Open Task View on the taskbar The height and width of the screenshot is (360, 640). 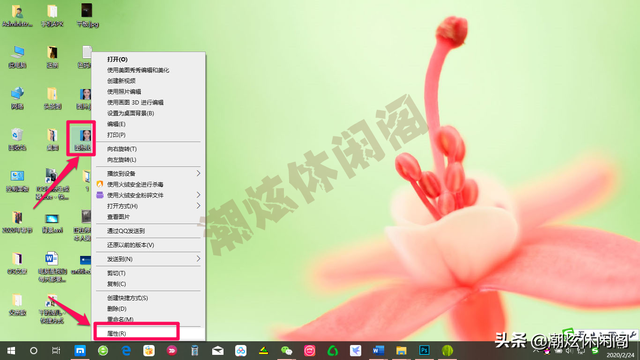pos(56,351)
